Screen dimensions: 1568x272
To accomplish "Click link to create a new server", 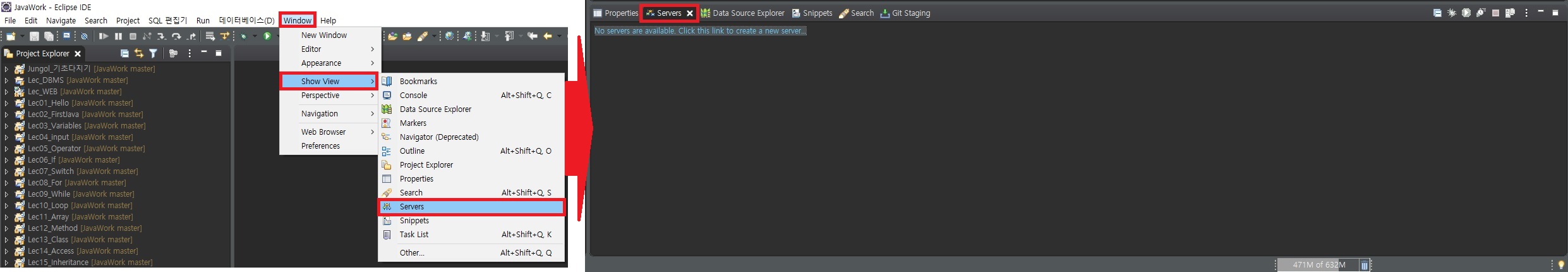I will point(701,31).
